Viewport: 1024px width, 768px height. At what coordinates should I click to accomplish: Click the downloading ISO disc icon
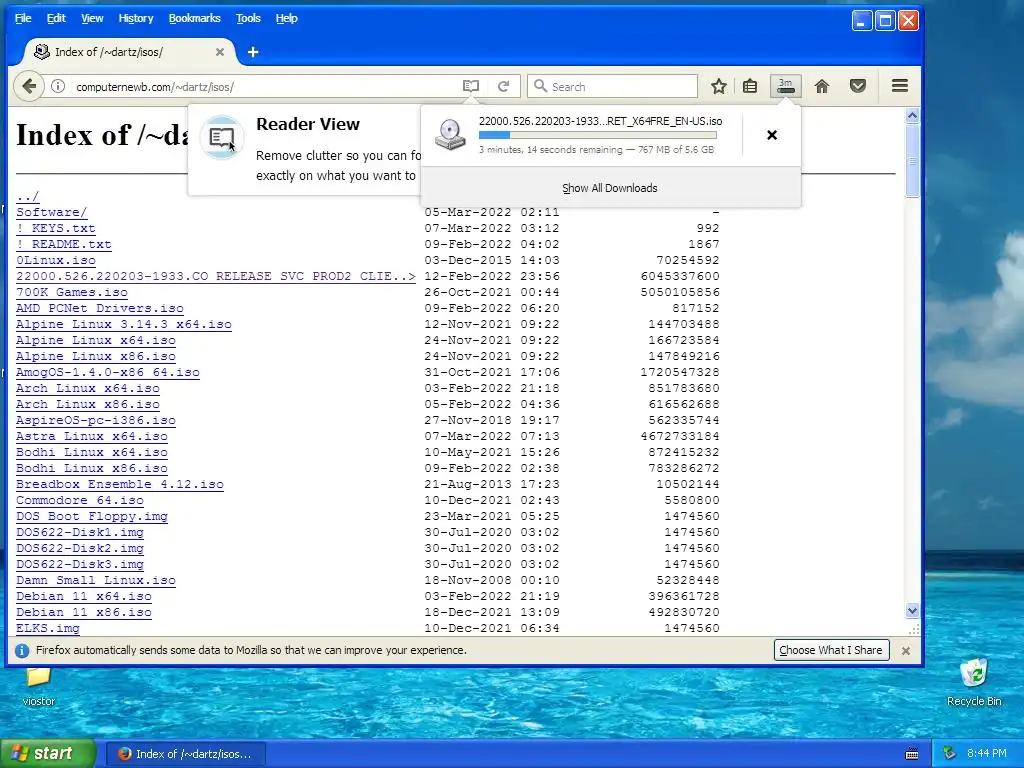[450, 135]
